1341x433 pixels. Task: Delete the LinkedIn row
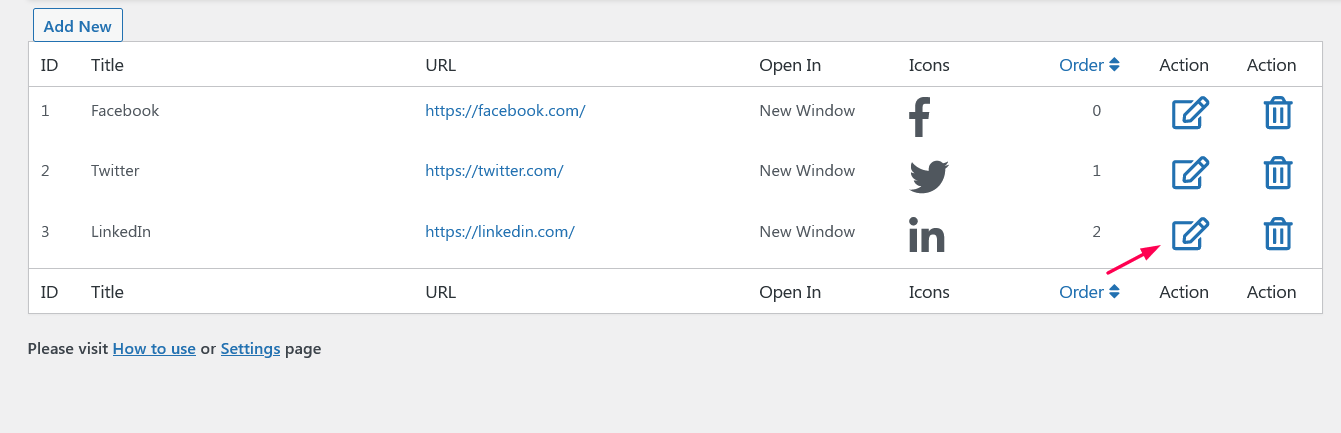[1277, 234]
